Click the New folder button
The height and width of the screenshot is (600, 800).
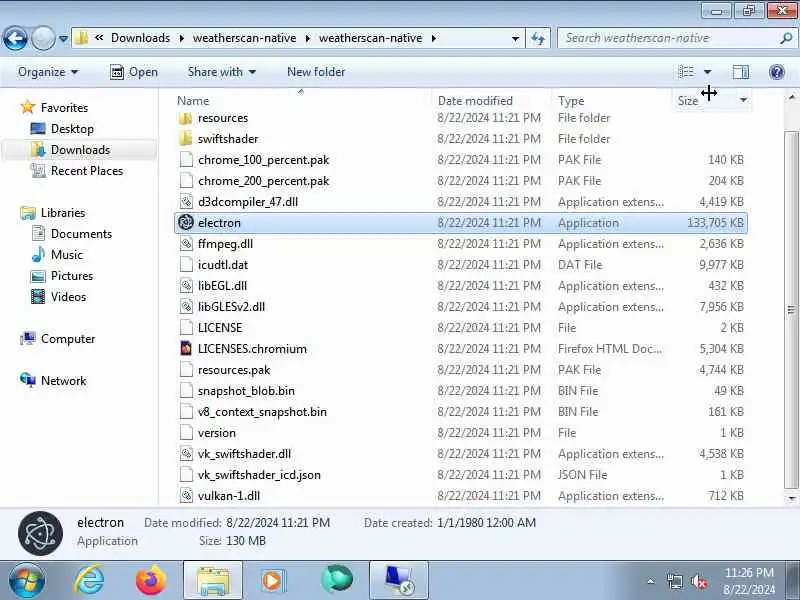pos(316,72)
